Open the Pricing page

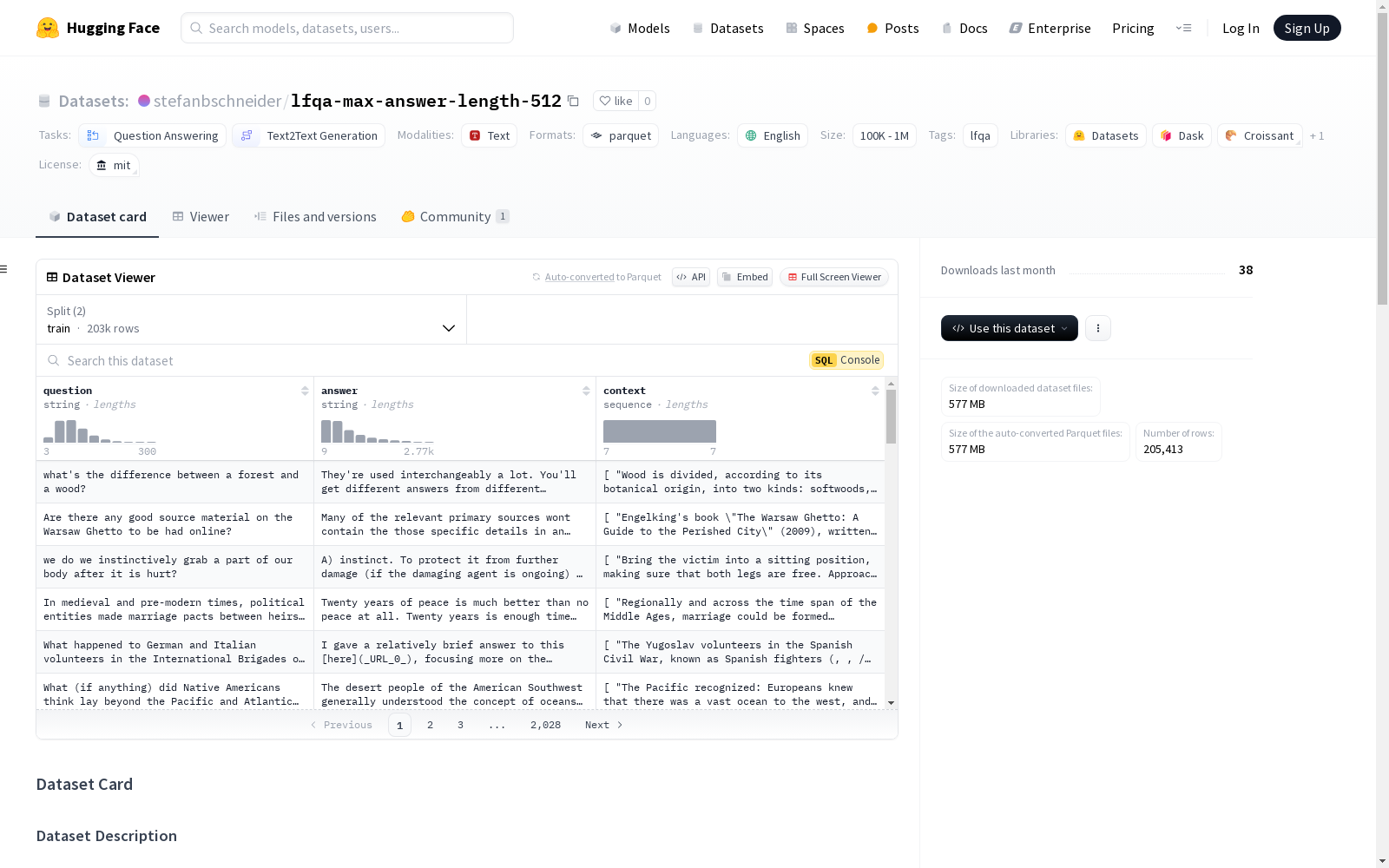(x=1133, y=28)
